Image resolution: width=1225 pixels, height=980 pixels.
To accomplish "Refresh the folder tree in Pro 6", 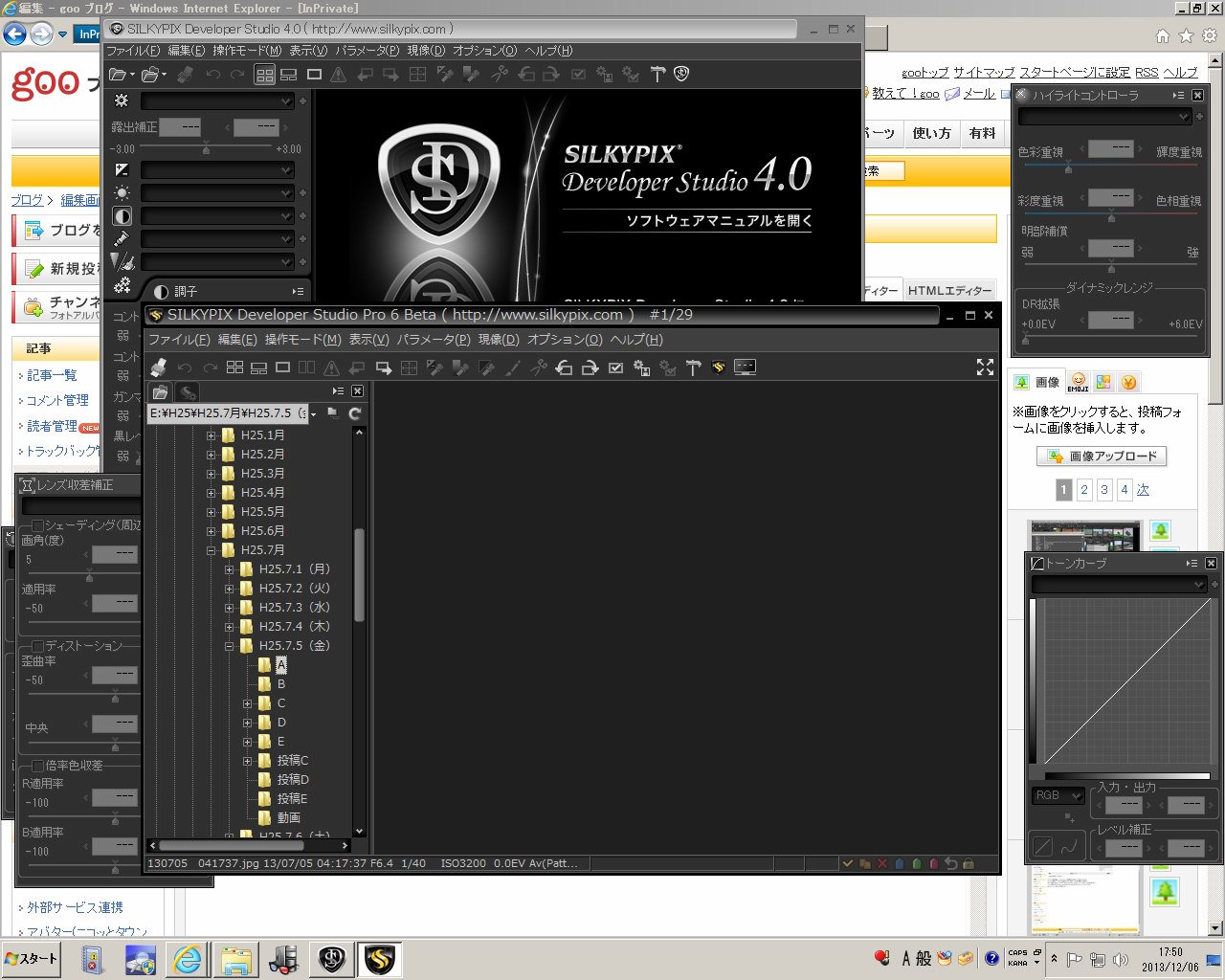I will 355,413.
